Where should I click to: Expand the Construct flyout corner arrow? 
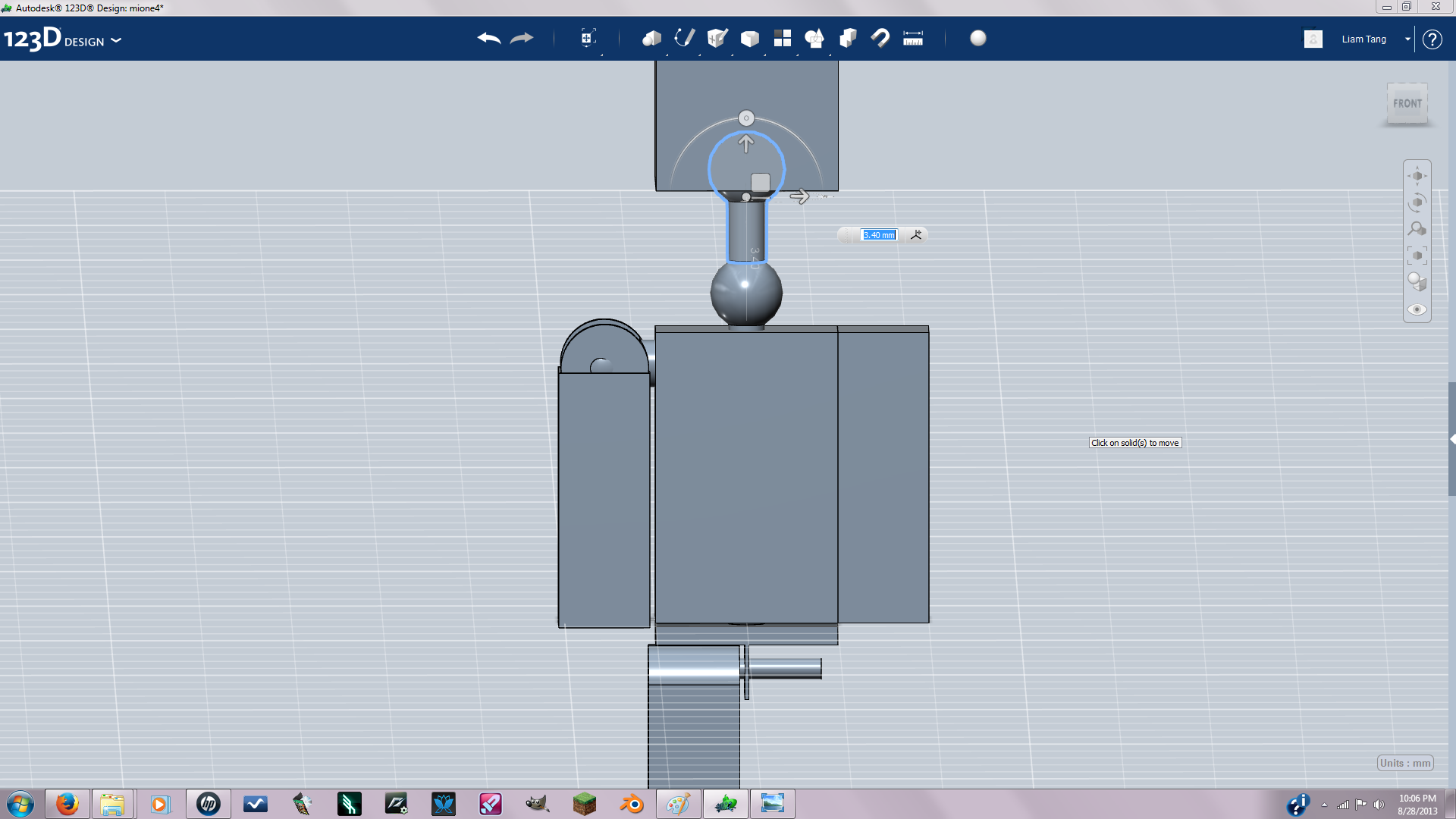pyautogui.click(x=732, y=55)
